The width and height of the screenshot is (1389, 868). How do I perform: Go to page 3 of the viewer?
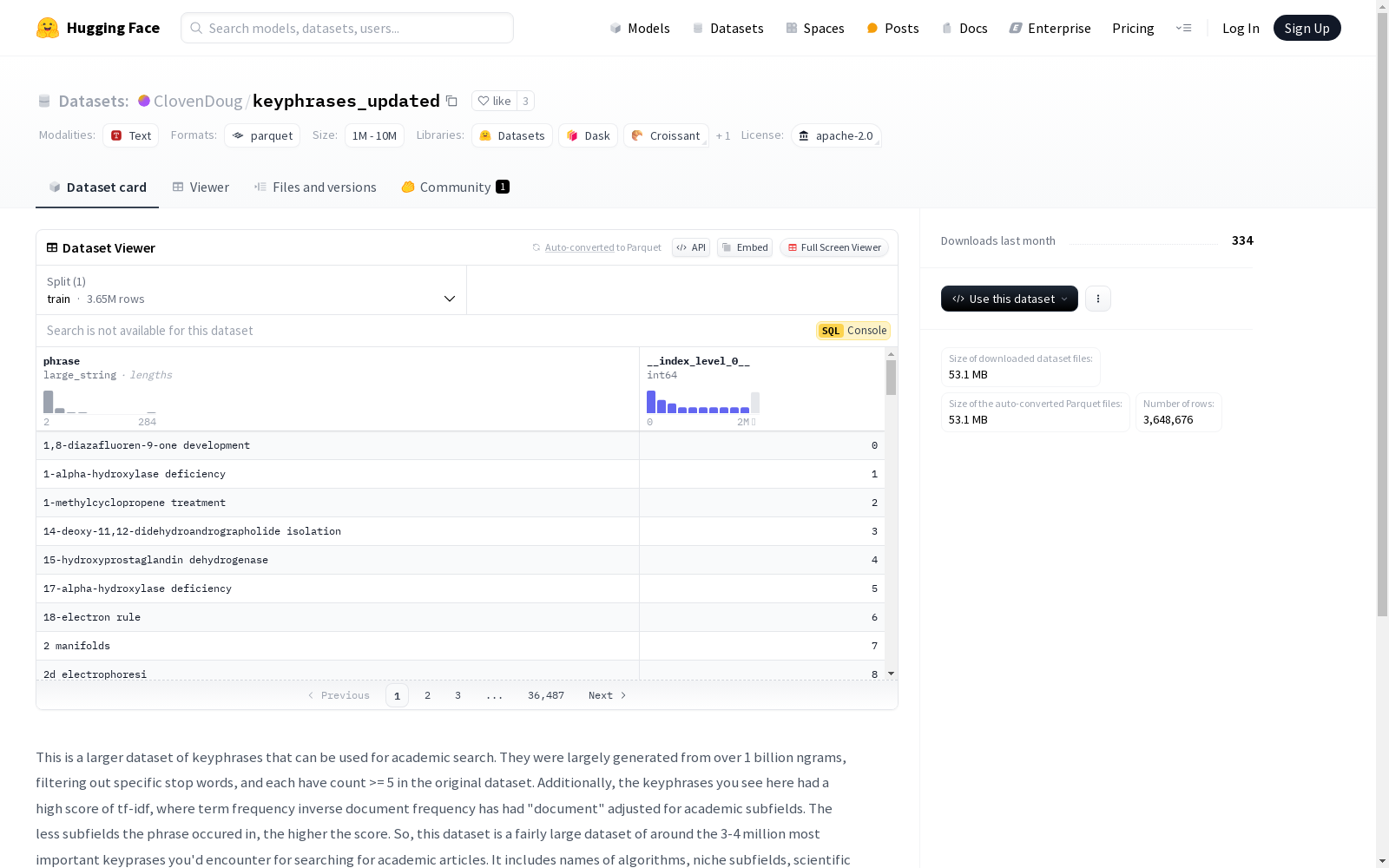[458, 695]
